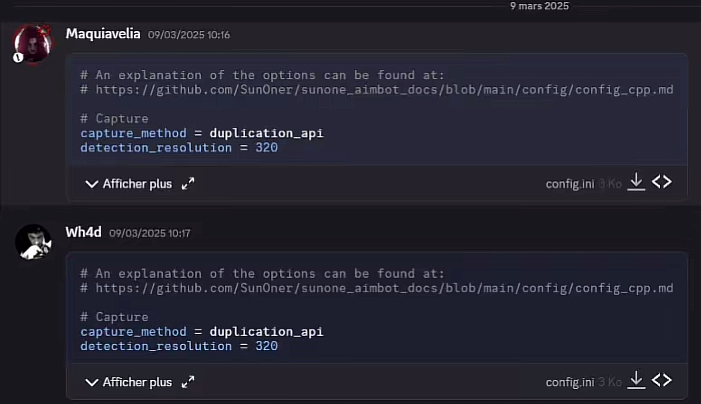This screenshot has height=404, width=701.
Task: Open Maquiavelia's profile avatar
Action: [x=33, y=44]
